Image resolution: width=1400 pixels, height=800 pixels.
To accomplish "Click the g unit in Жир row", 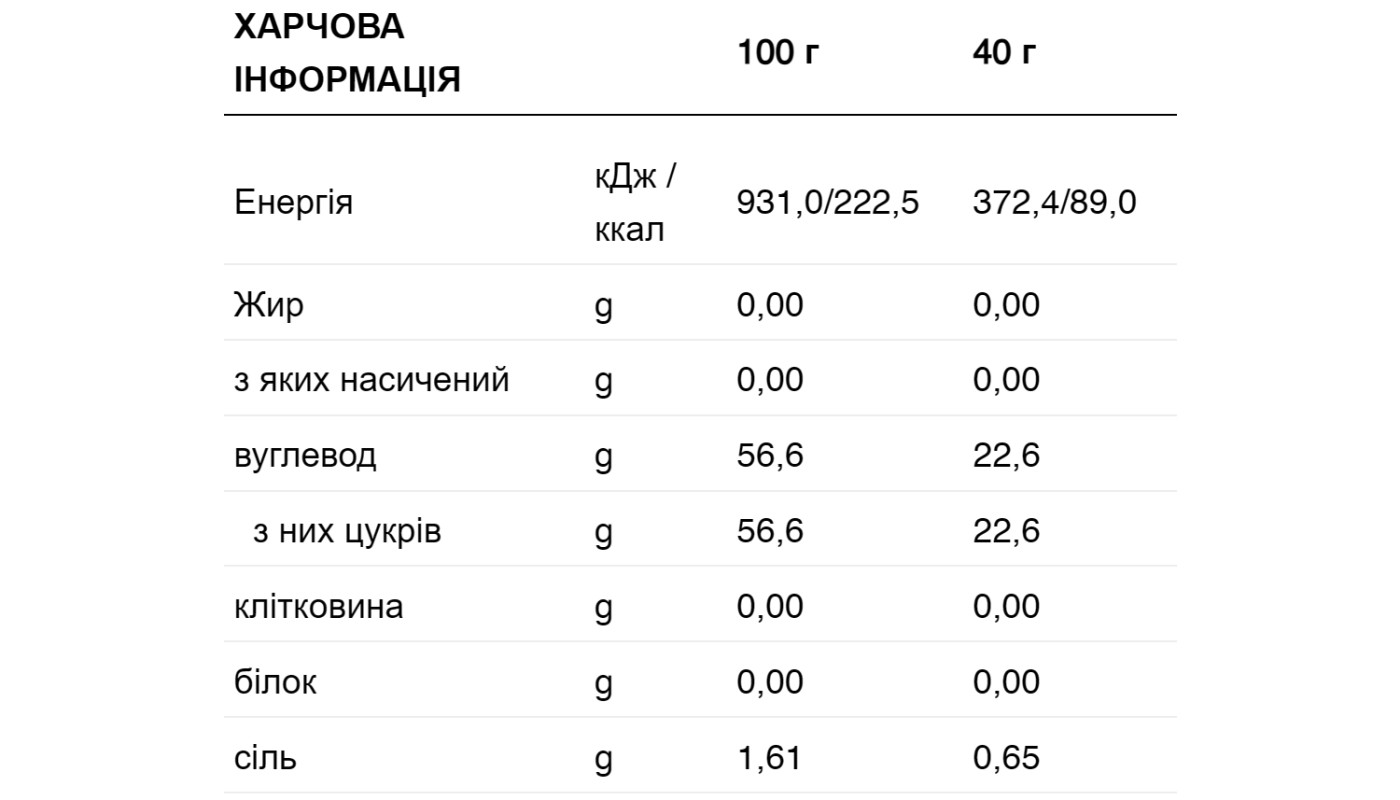I will pos(603,307).
